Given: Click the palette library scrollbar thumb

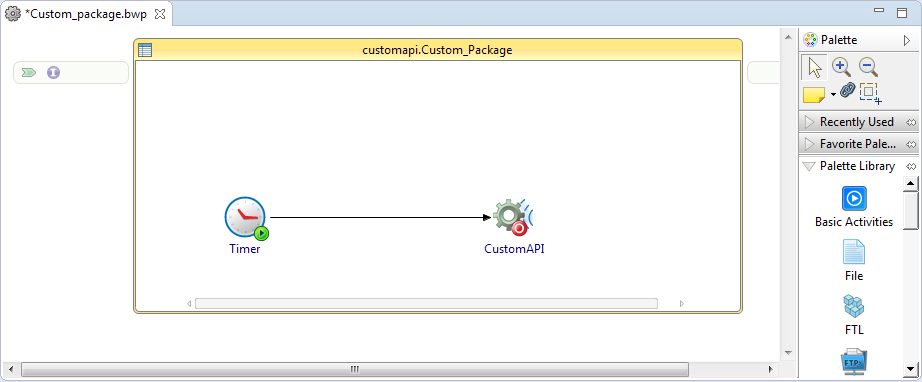Looking at the screenshot, I should [911, 210].
